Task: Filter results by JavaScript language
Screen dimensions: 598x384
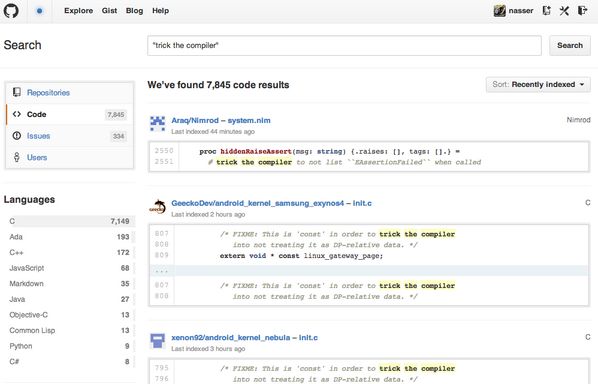Action: (x=69, y=268)
